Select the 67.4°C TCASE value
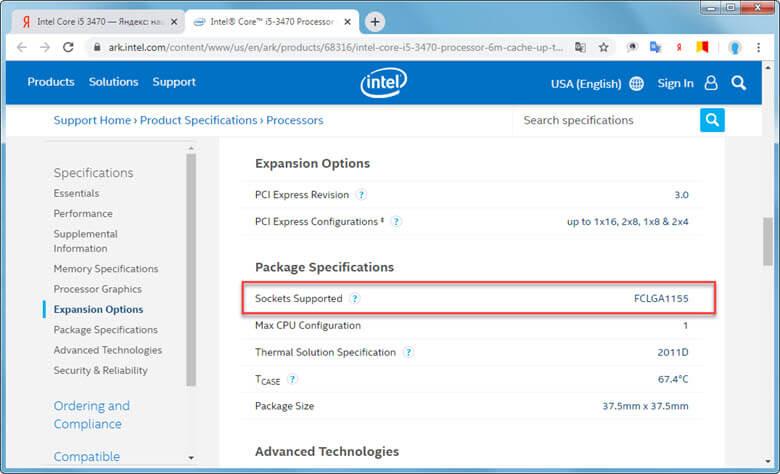 tap(673, 379)
